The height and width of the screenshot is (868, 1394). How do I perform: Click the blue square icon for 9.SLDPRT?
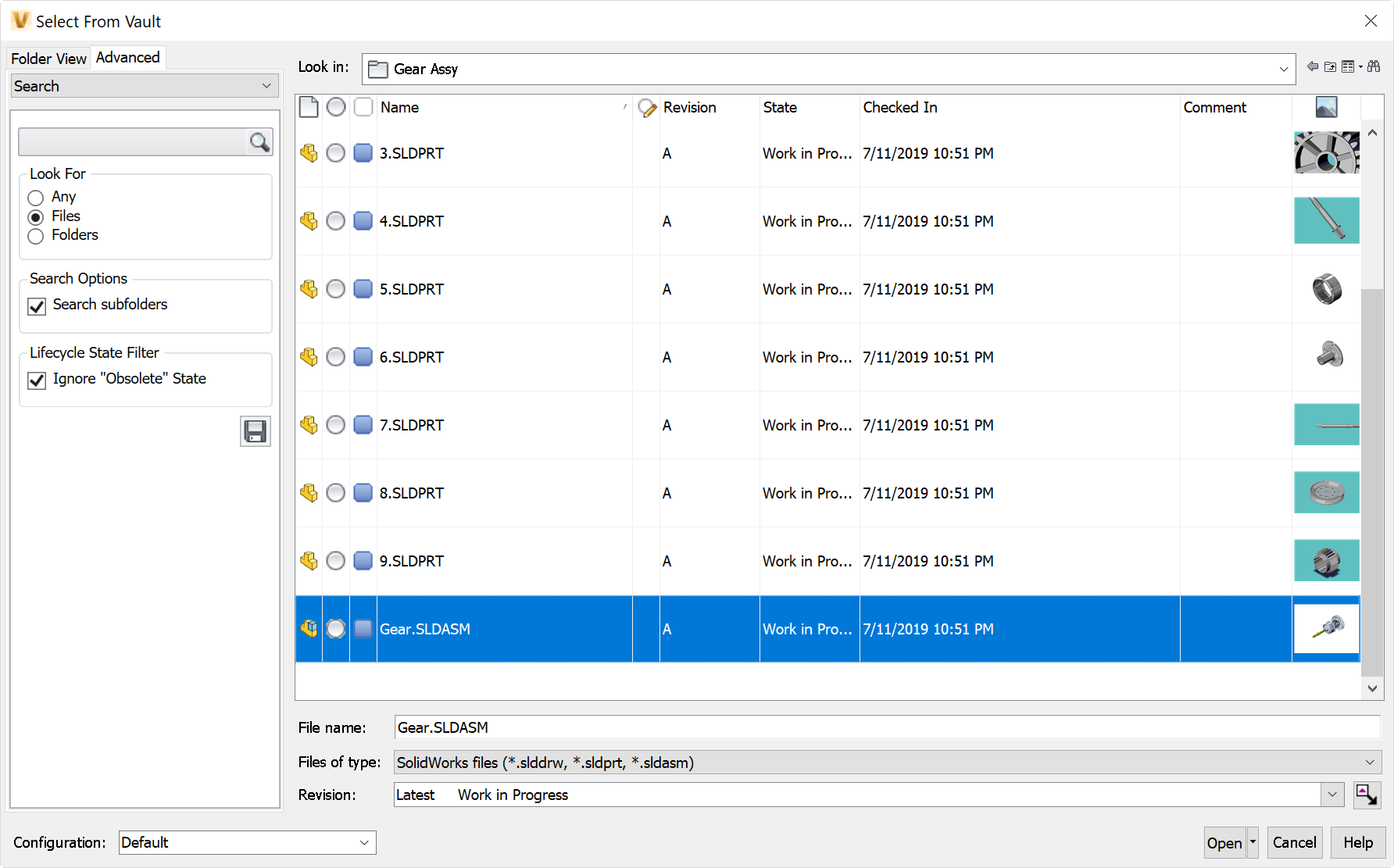pos(363,561)
